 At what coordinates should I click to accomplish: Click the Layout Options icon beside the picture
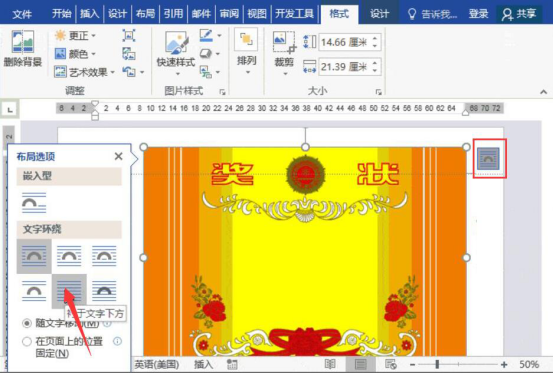(488, 159)
